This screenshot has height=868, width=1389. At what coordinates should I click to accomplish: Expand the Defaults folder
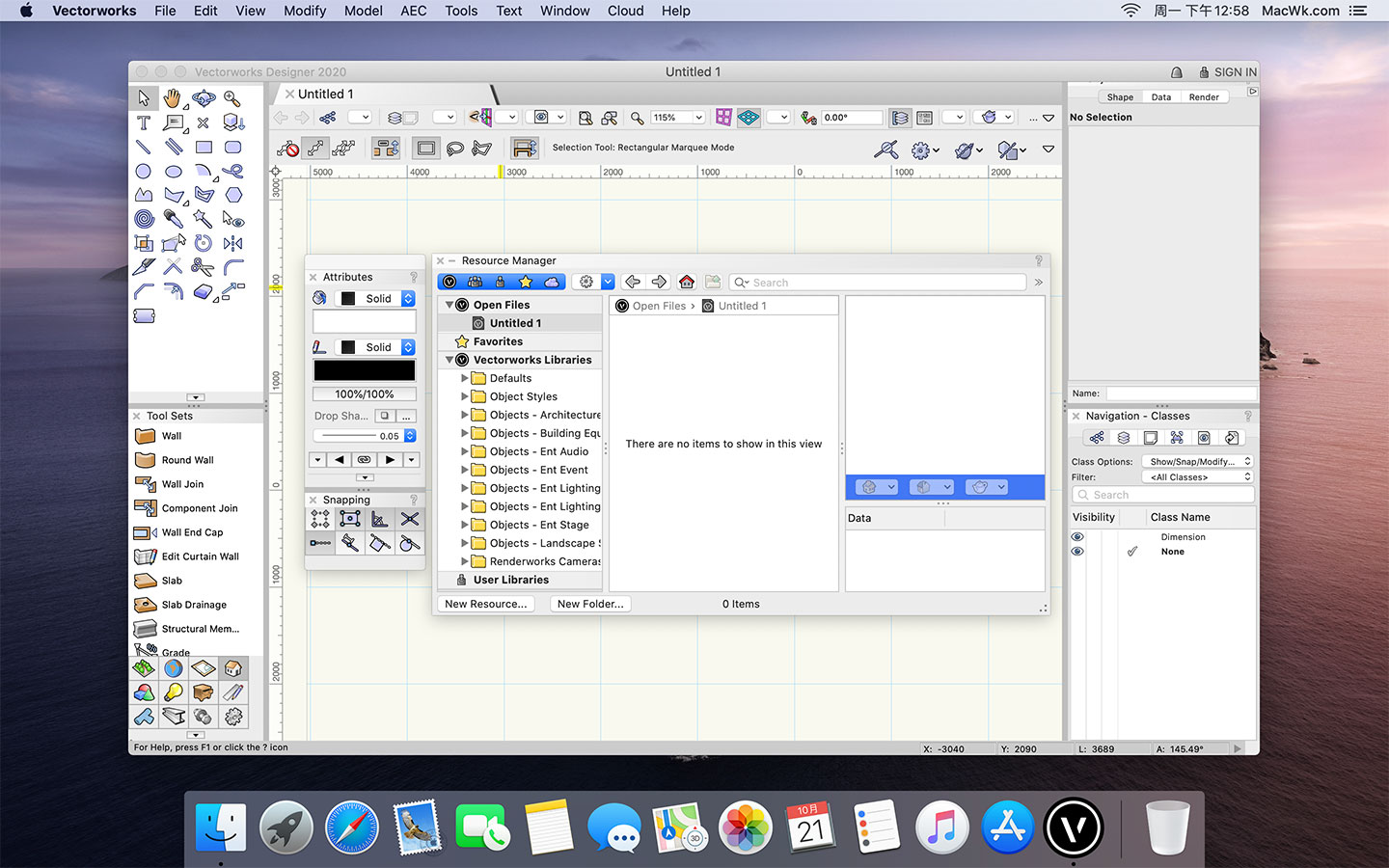pyautogui.click(x=464, y=378)
